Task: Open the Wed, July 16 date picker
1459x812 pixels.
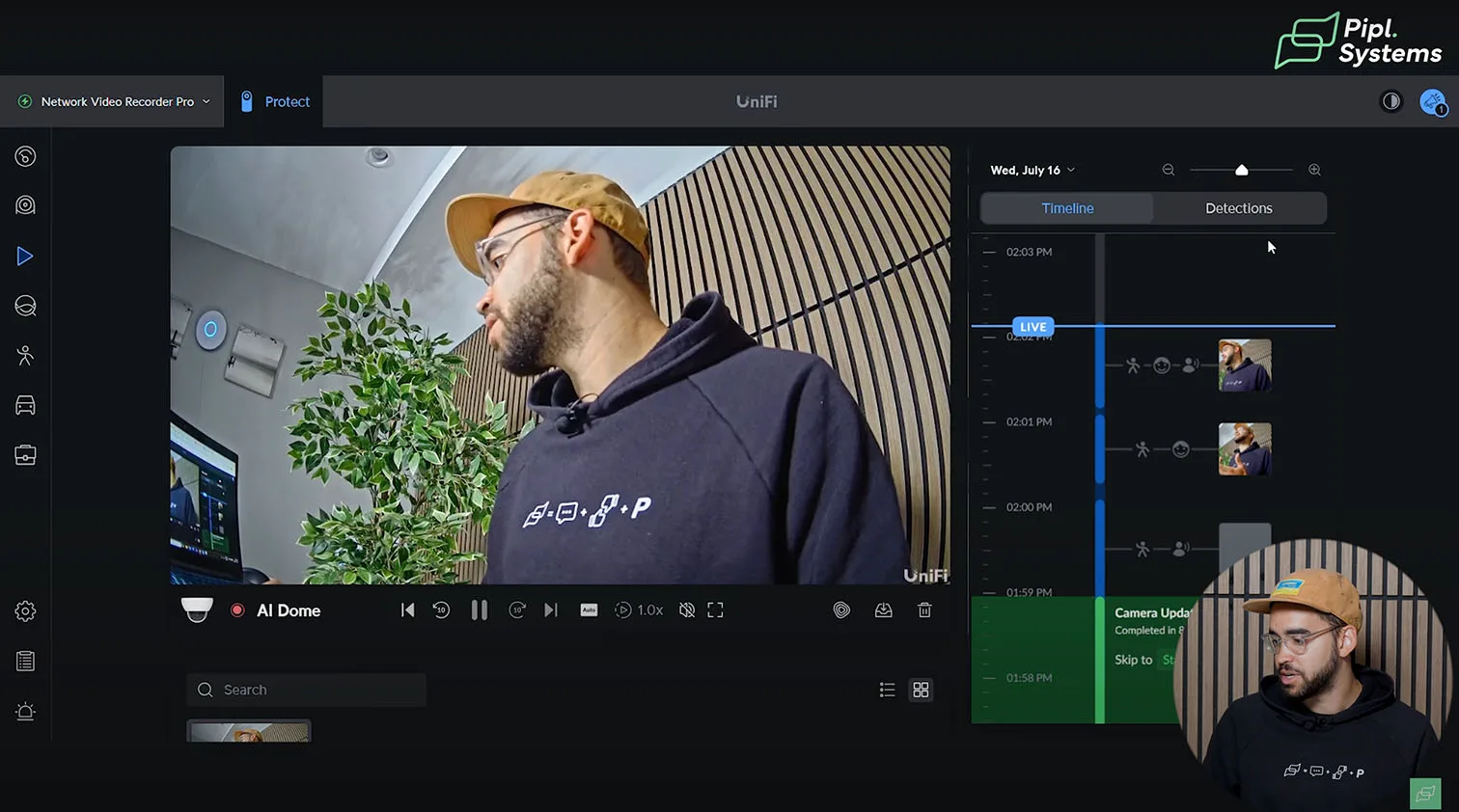Action: pyautogui.click(x=1032, y=170)
